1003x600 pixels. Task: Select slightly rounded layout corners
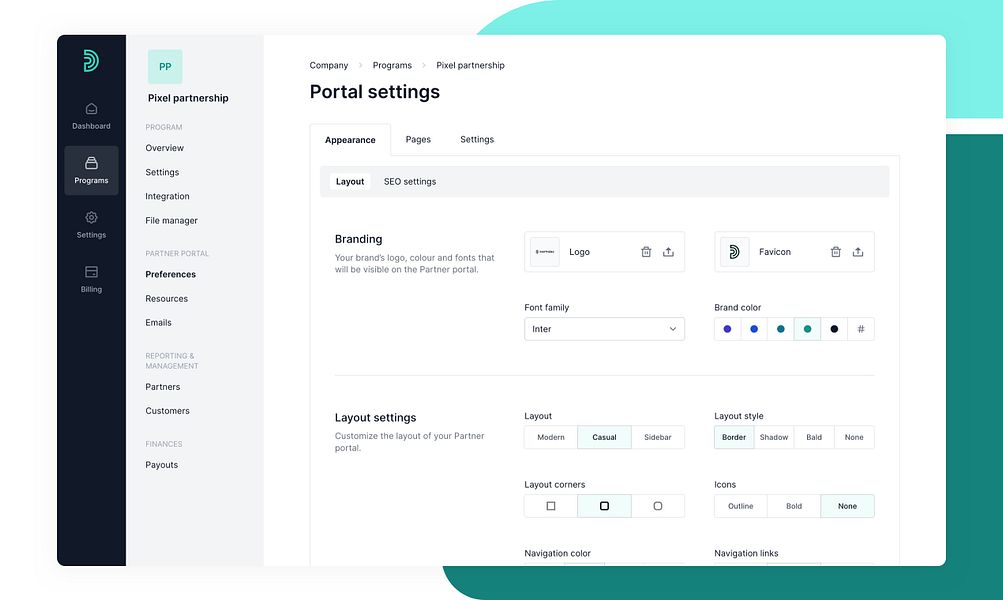604,506
